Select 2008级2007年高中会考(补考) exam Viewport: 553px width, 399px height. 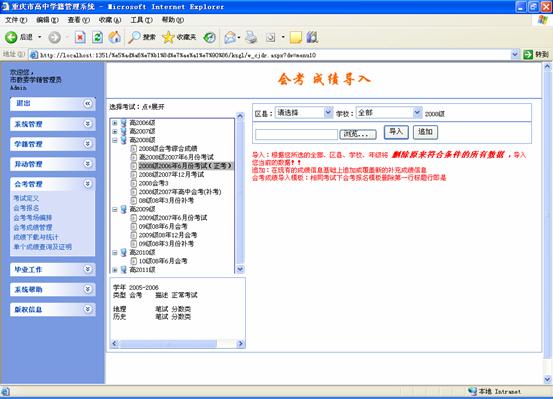point(180,192)
